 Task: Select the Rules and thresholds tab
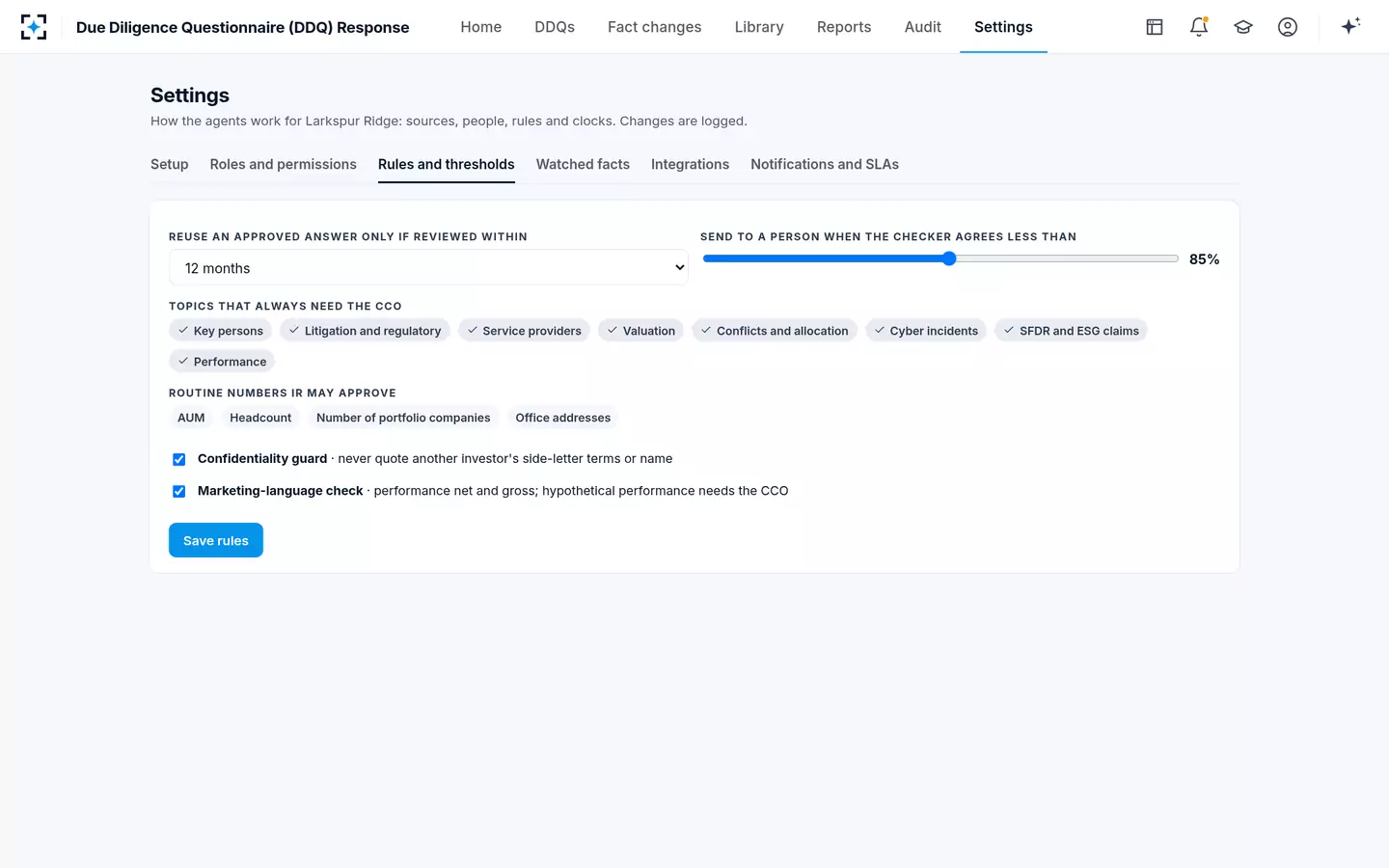pyautogui.click(x=447, y=164)
